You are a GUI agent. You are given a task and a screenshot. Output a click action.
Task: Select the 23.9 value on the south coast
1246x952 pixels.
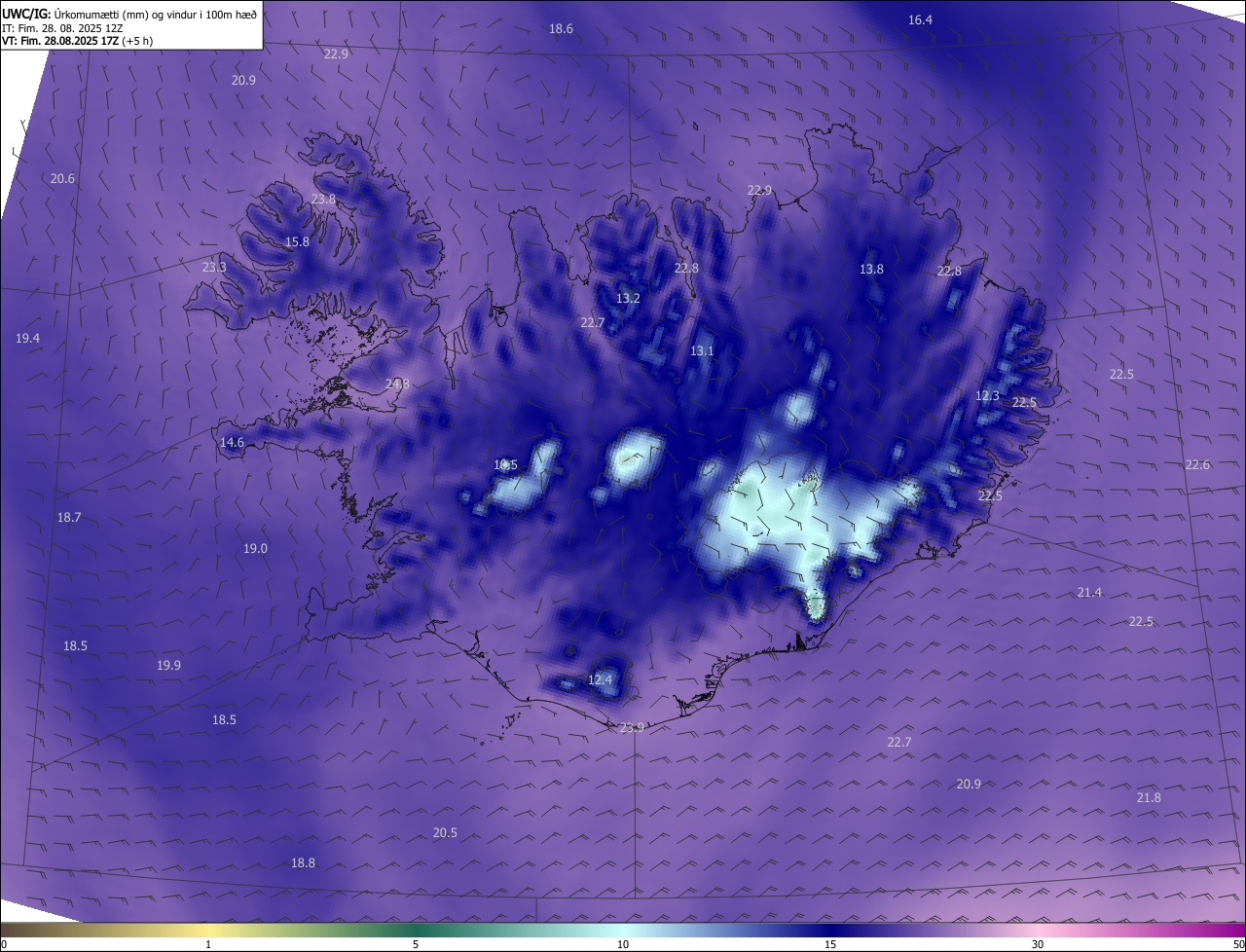click(632, 728)
